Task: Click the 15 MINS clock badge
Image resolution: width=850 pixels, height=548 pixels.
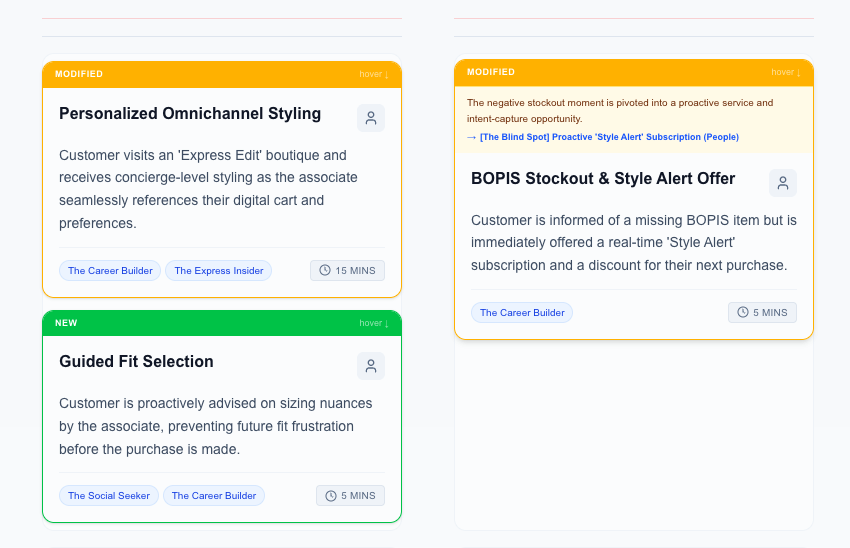Action: click(347, 271)
